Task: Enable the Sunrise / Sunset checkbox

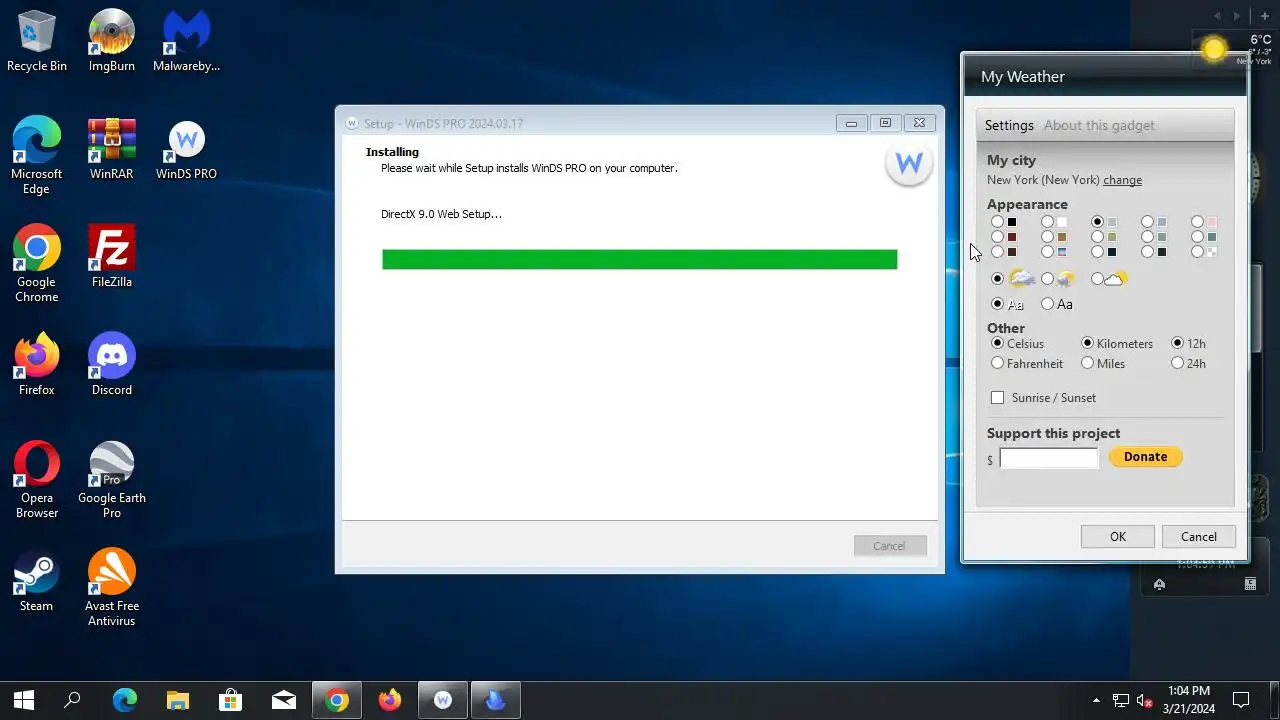Action: (x=997, y=398)
